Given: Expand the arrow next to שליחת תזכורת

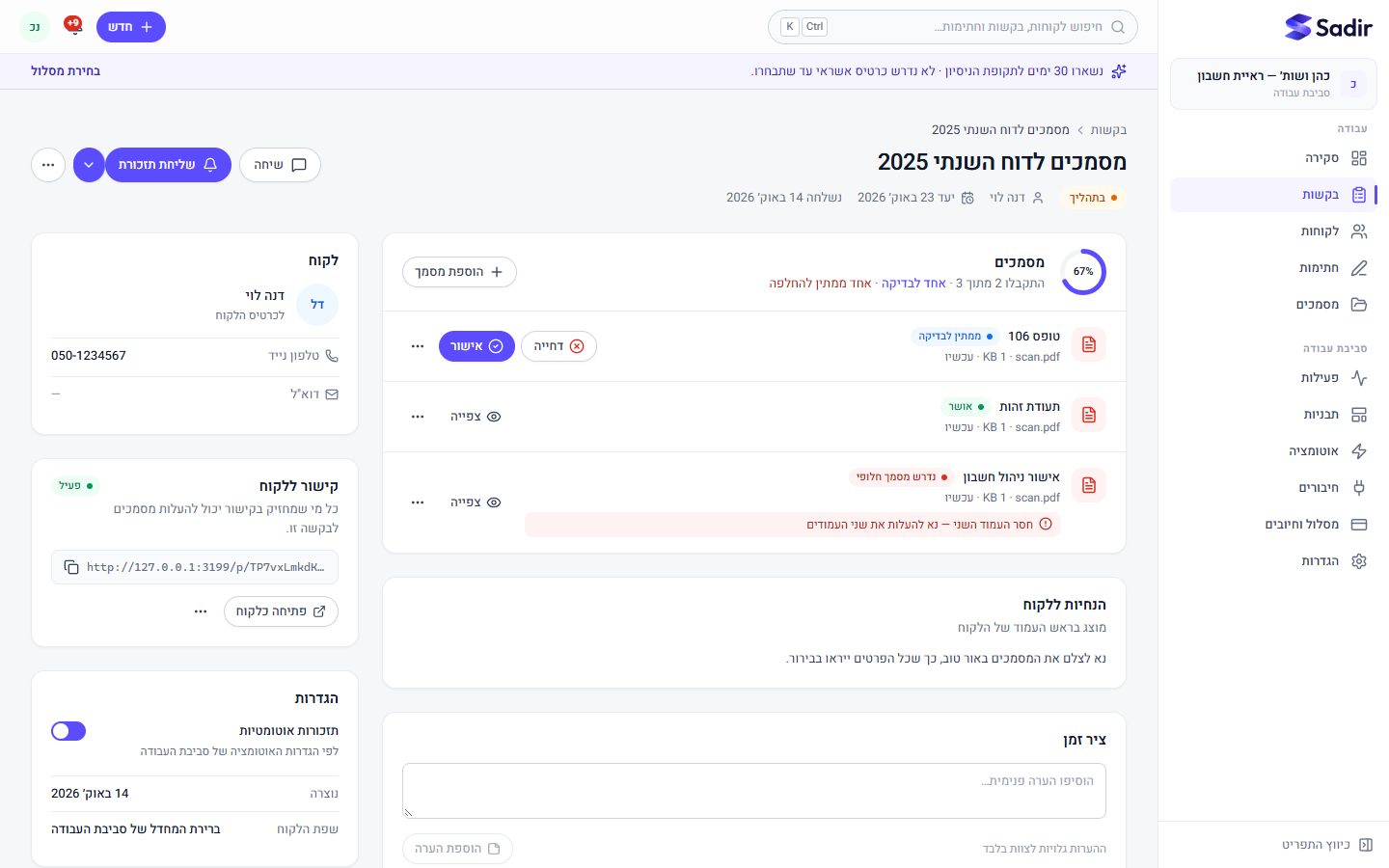Looking at the screenshot, I should (x=89, y=165).
